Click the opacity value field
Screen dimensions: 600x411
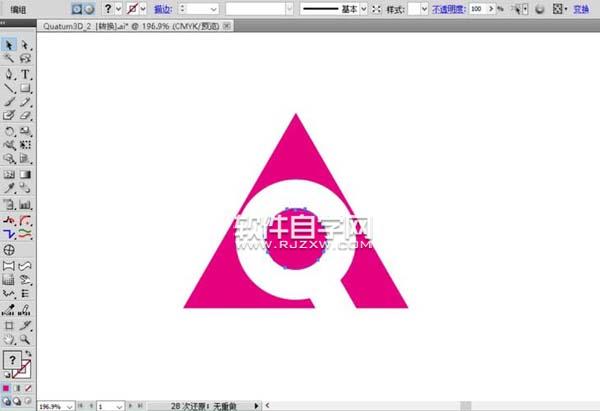(x=478, y=9)
